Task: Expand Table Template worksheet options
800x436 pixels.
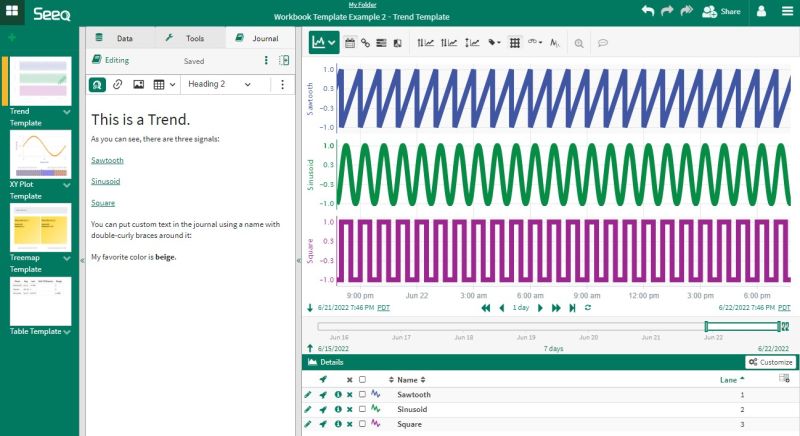Action: (67, 332)
